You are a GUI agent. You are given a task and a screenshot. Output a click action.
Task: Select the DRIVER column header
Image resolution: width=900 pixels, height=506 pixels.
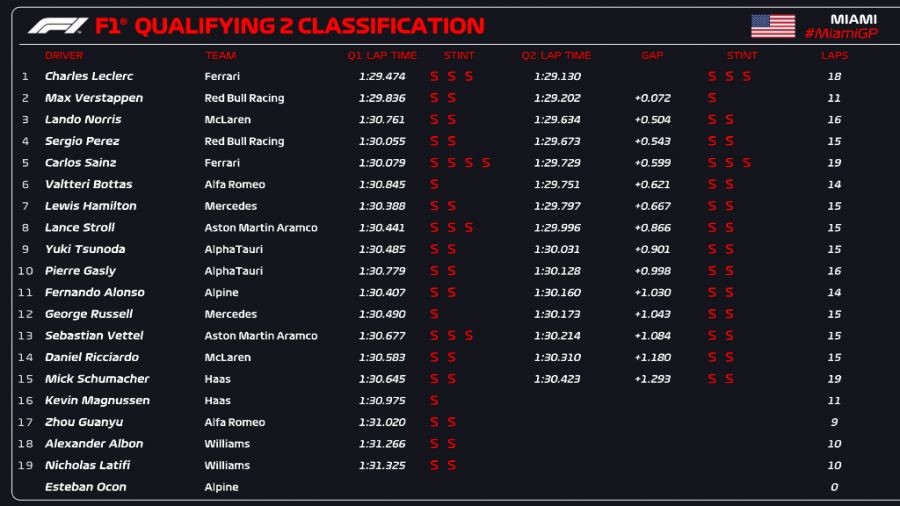click(x=64, y=56)
